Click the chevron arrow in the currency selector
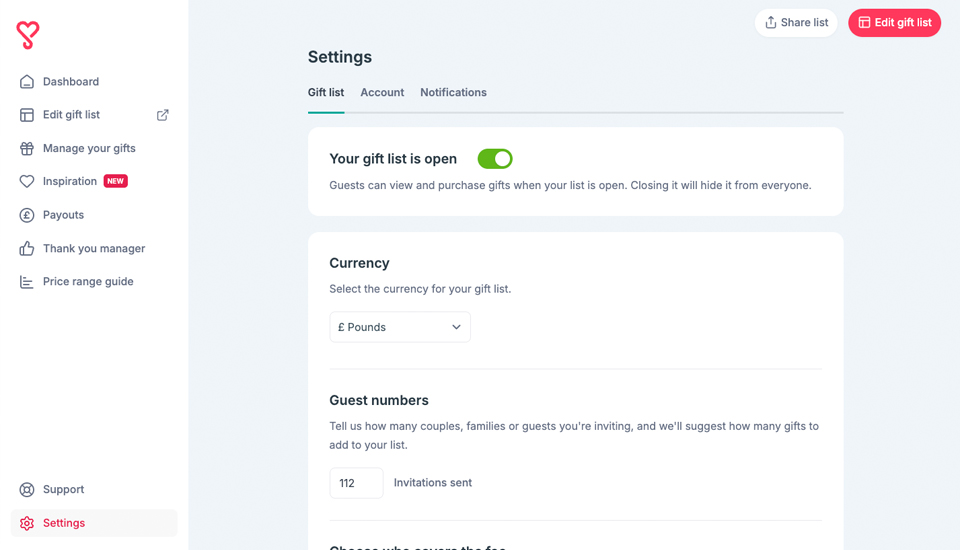This screenshot has height=550, width=960. [x=456, y=327]
